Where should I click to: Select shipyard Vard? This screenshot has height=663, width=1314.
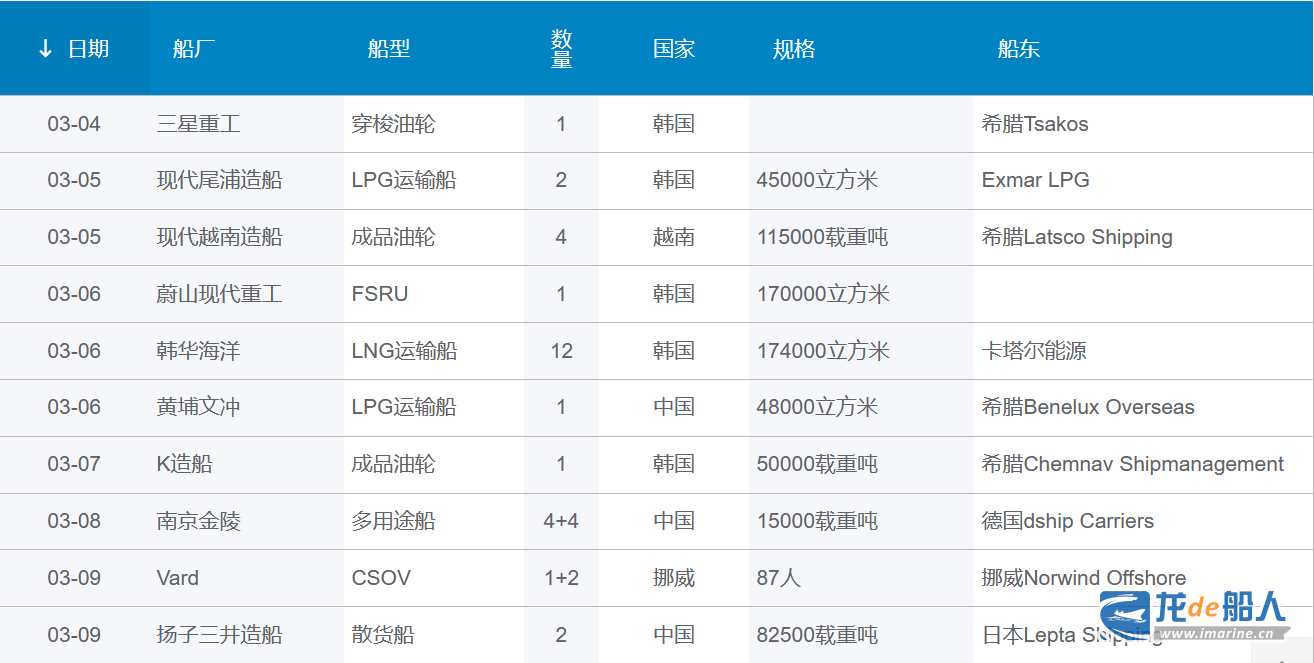(178, 578)
